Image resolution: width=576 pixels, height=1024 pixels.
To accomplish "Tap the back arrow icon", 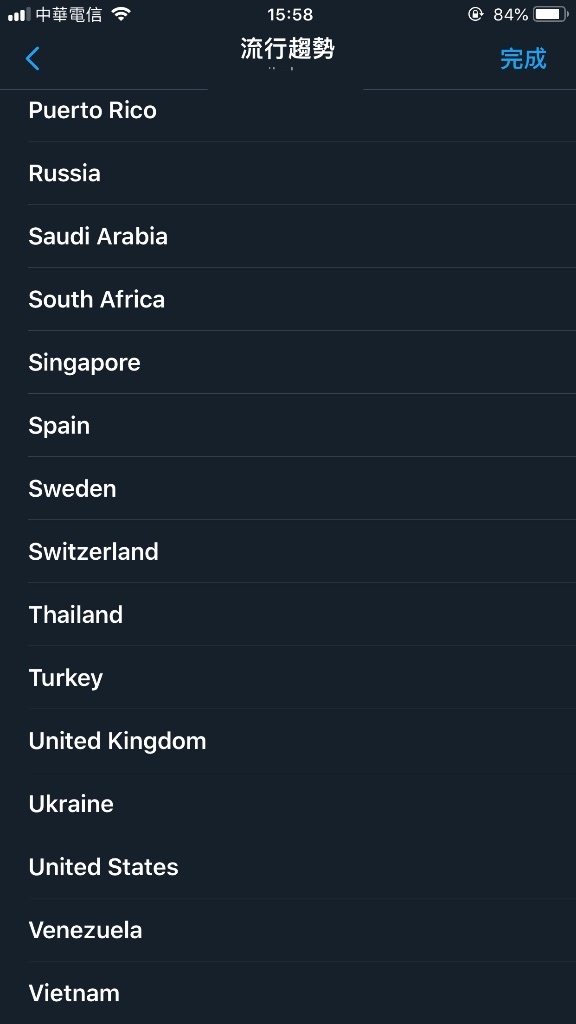I will pyautogui.click(x=33, y=59).
